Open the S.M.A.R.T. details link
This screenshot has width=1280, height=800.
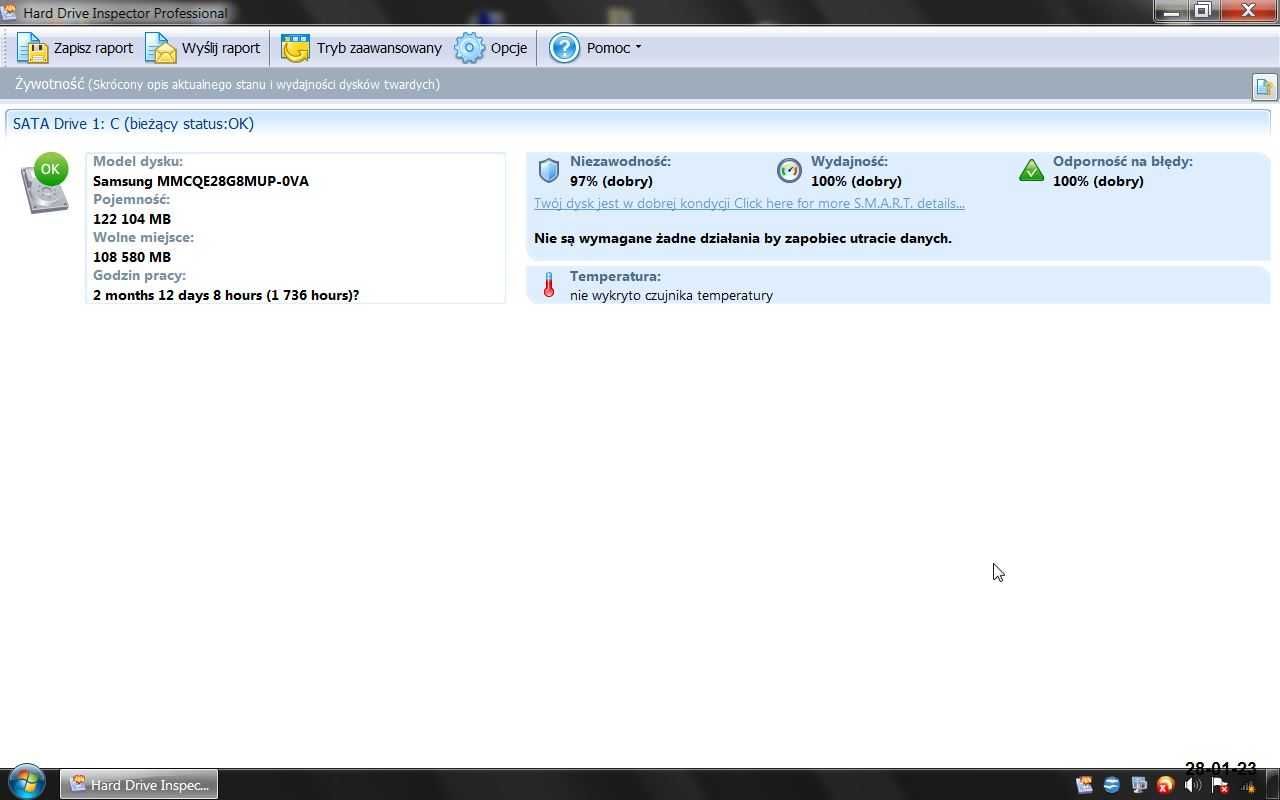(x=749, y=203)
